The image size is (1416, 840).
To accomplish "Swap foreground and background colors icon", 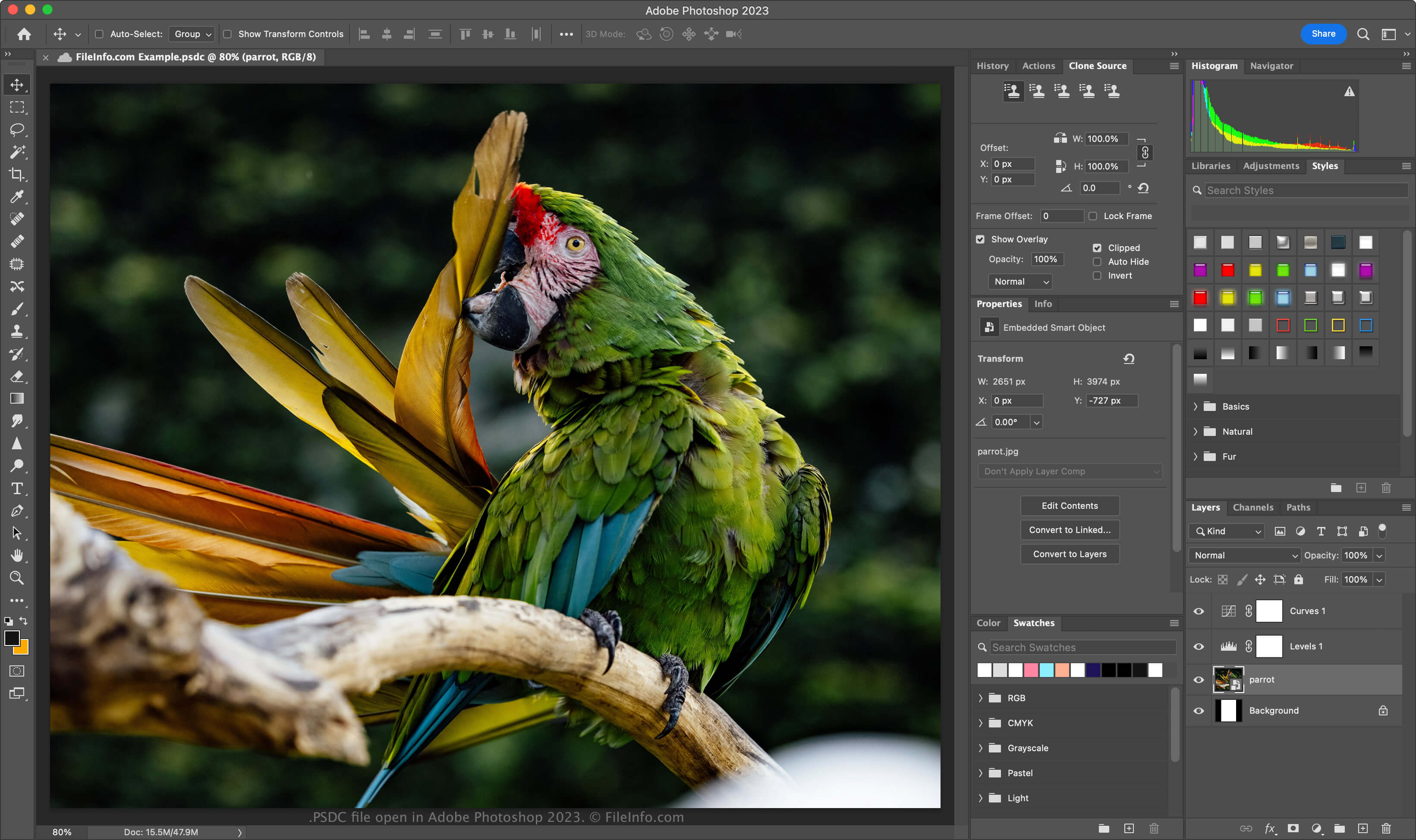I will [23, 621].
